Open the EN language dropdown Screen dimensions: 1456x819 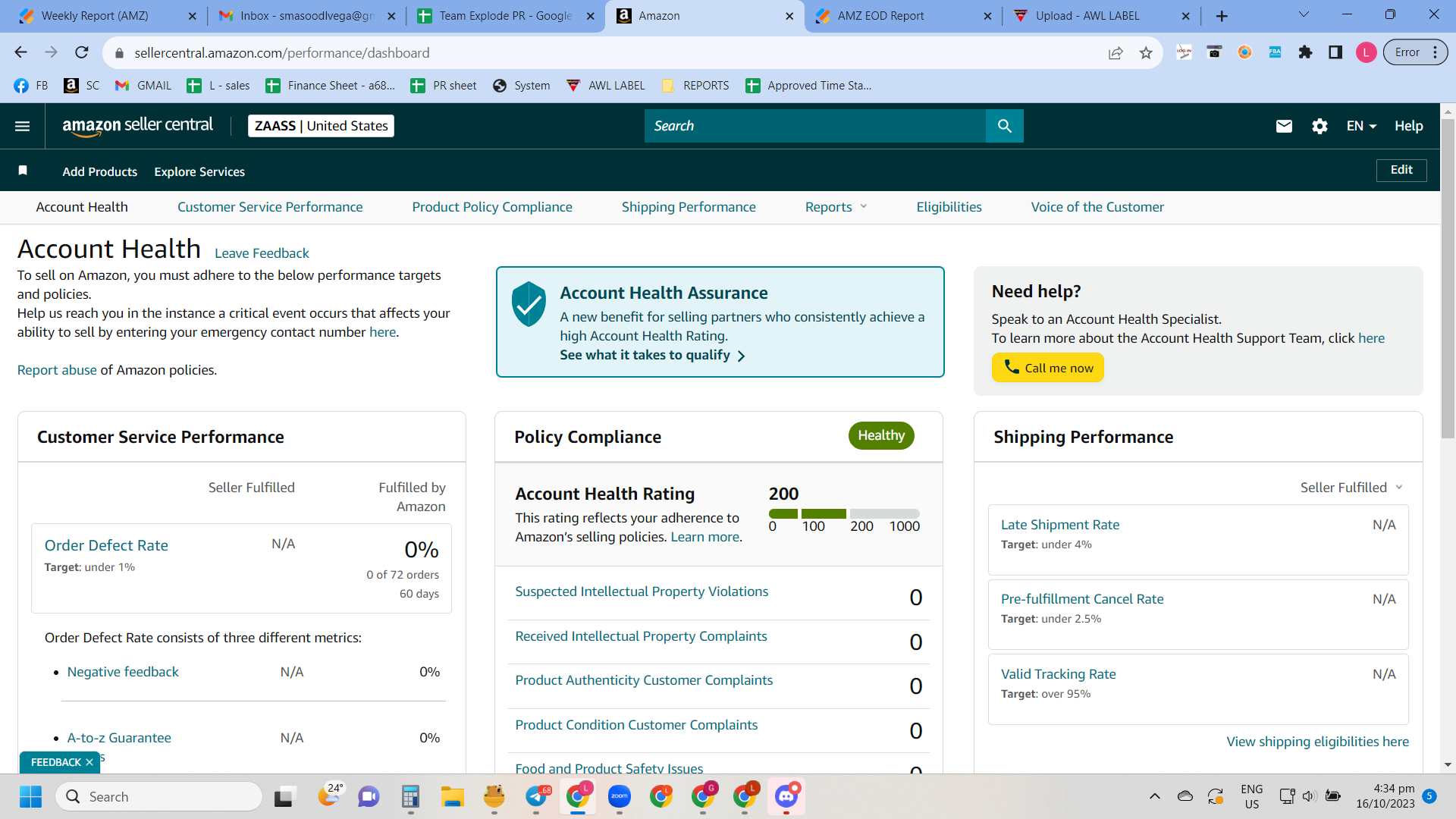1361,126
